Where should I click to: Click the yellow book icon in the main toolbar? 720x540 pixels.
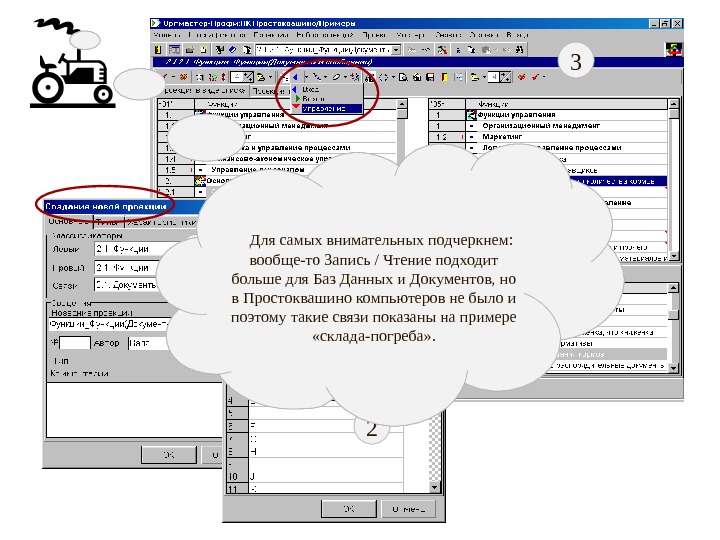click(158, 50)
